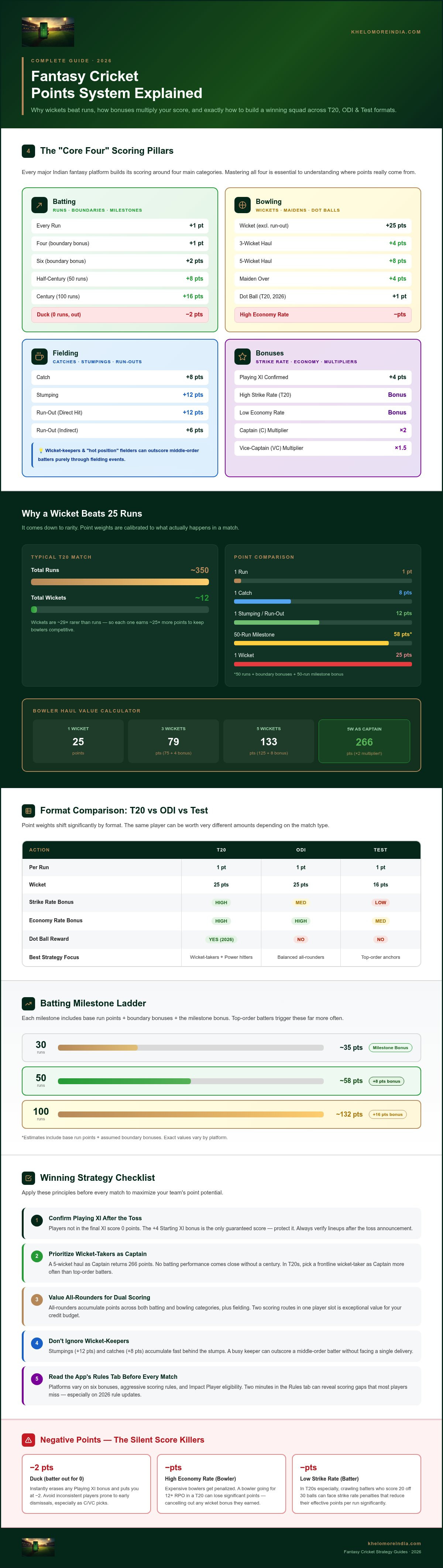Click the +16 pts bonus pill

click(388, 1114)
